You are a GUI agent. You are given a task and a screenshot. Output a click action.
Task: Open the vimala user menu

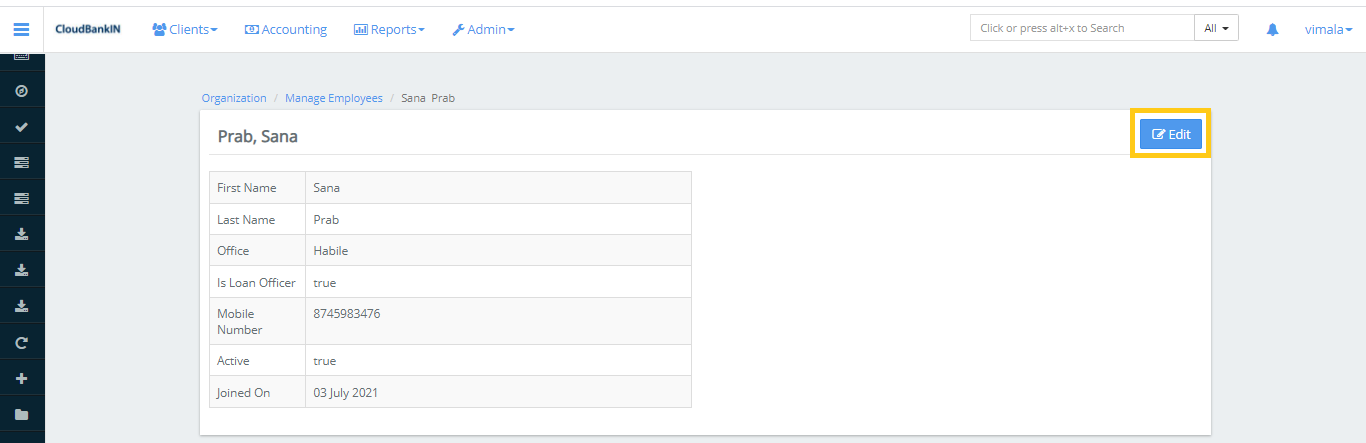tap(1328, 30)
